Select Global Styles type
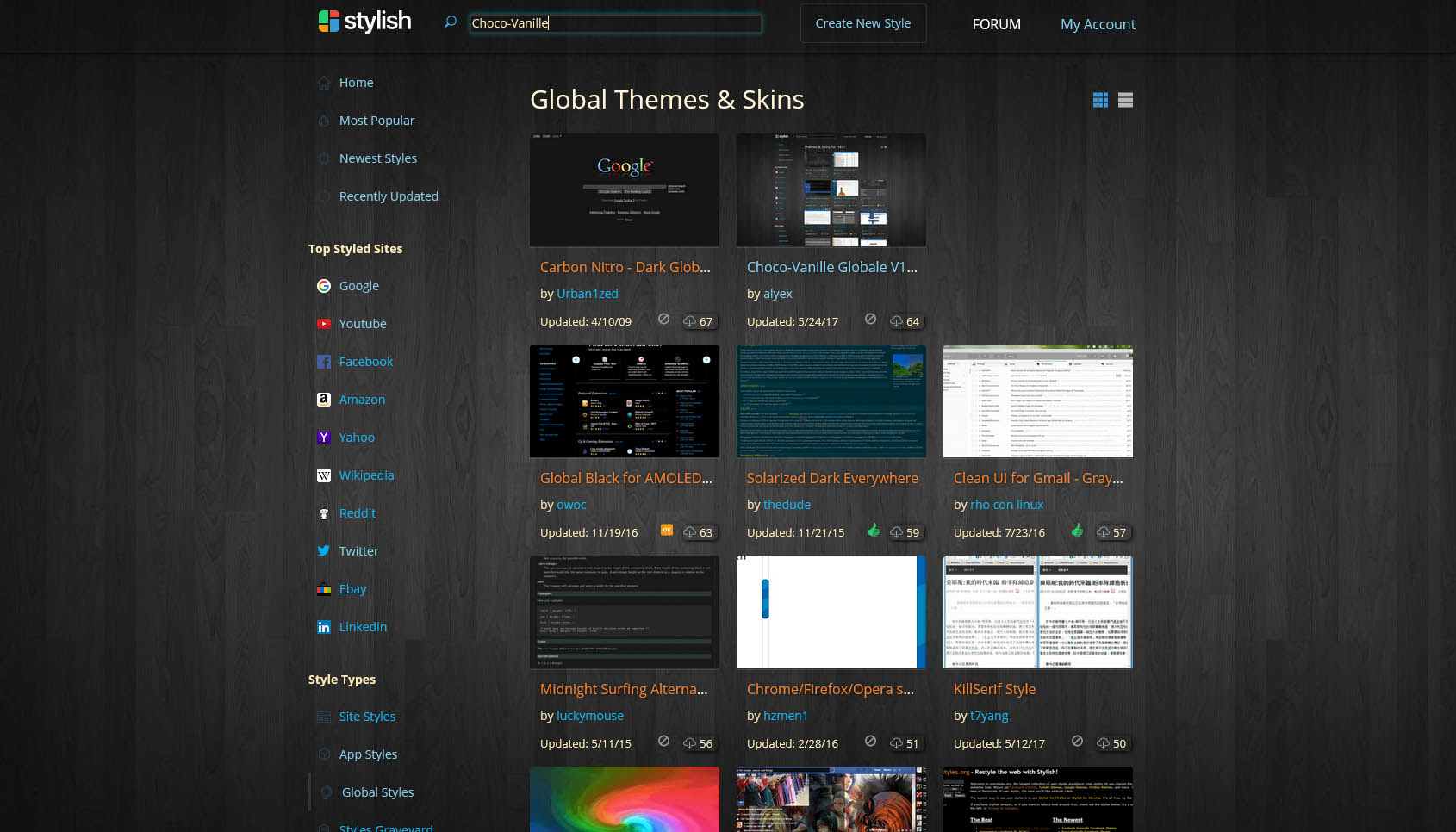 (x=377, y=792)
